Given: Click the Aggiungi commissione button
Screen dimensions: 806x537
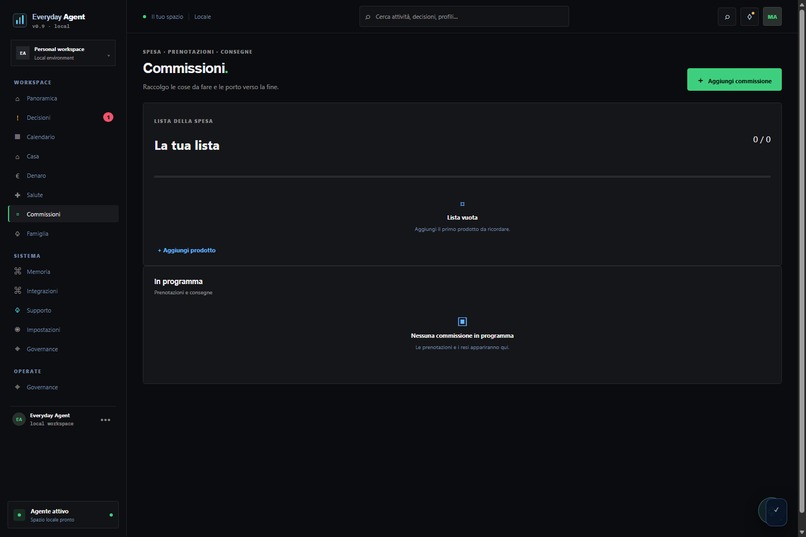Looking at the screenshot, I should (734, 80).
